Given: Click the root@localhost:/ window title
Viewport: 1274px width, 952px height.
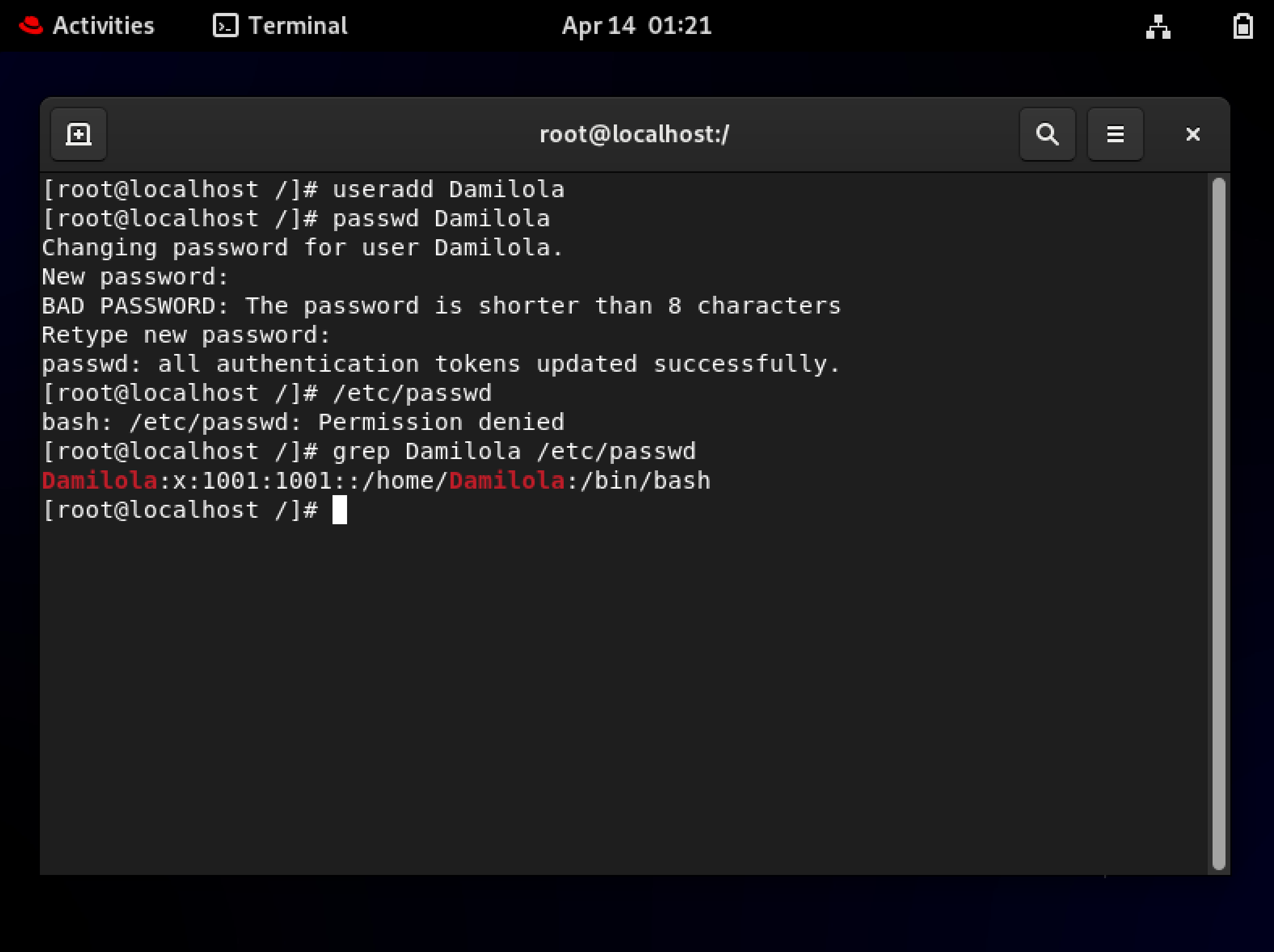Looking at the screenshot, I should [634, 134].
